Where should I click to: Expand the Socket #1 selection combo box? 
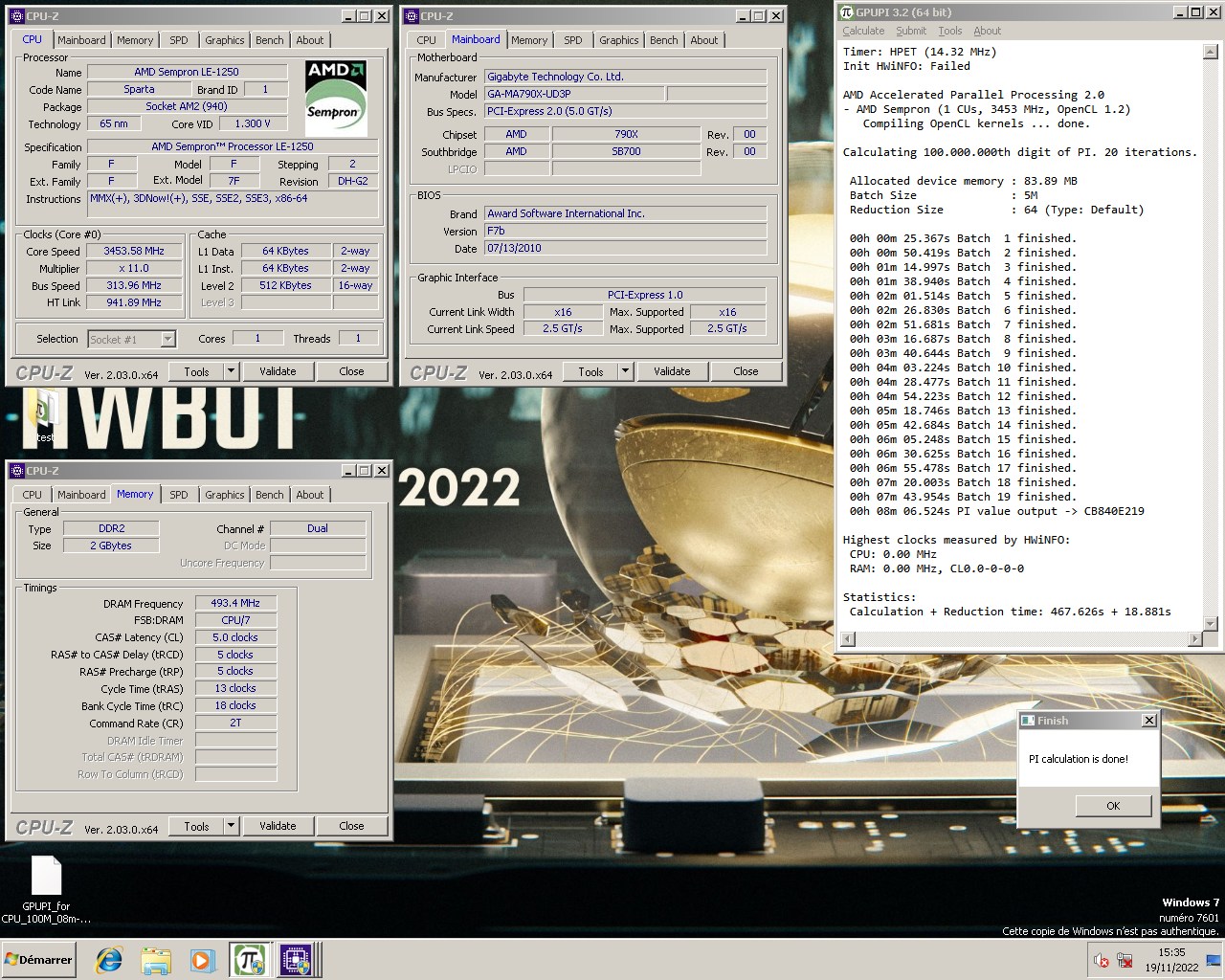(132, 339)
